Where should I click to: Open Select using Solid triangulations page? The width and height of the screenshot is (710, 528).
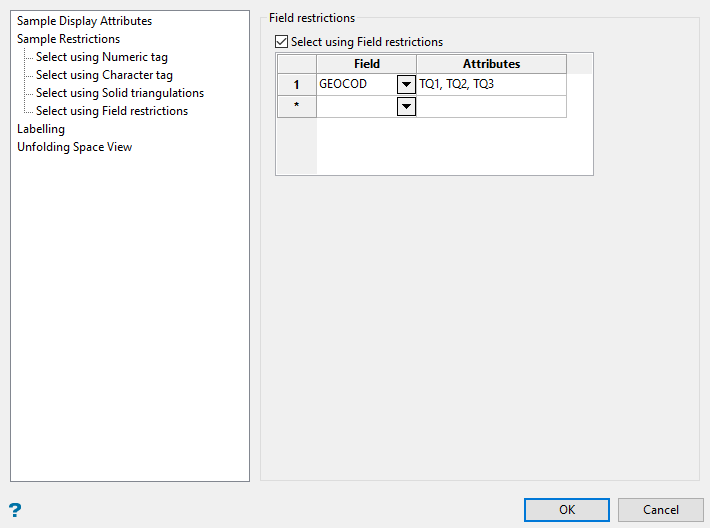119,93
